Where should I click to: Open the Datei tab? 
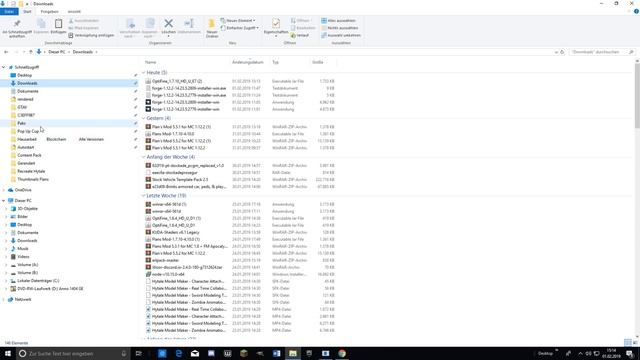pos(9,11)
